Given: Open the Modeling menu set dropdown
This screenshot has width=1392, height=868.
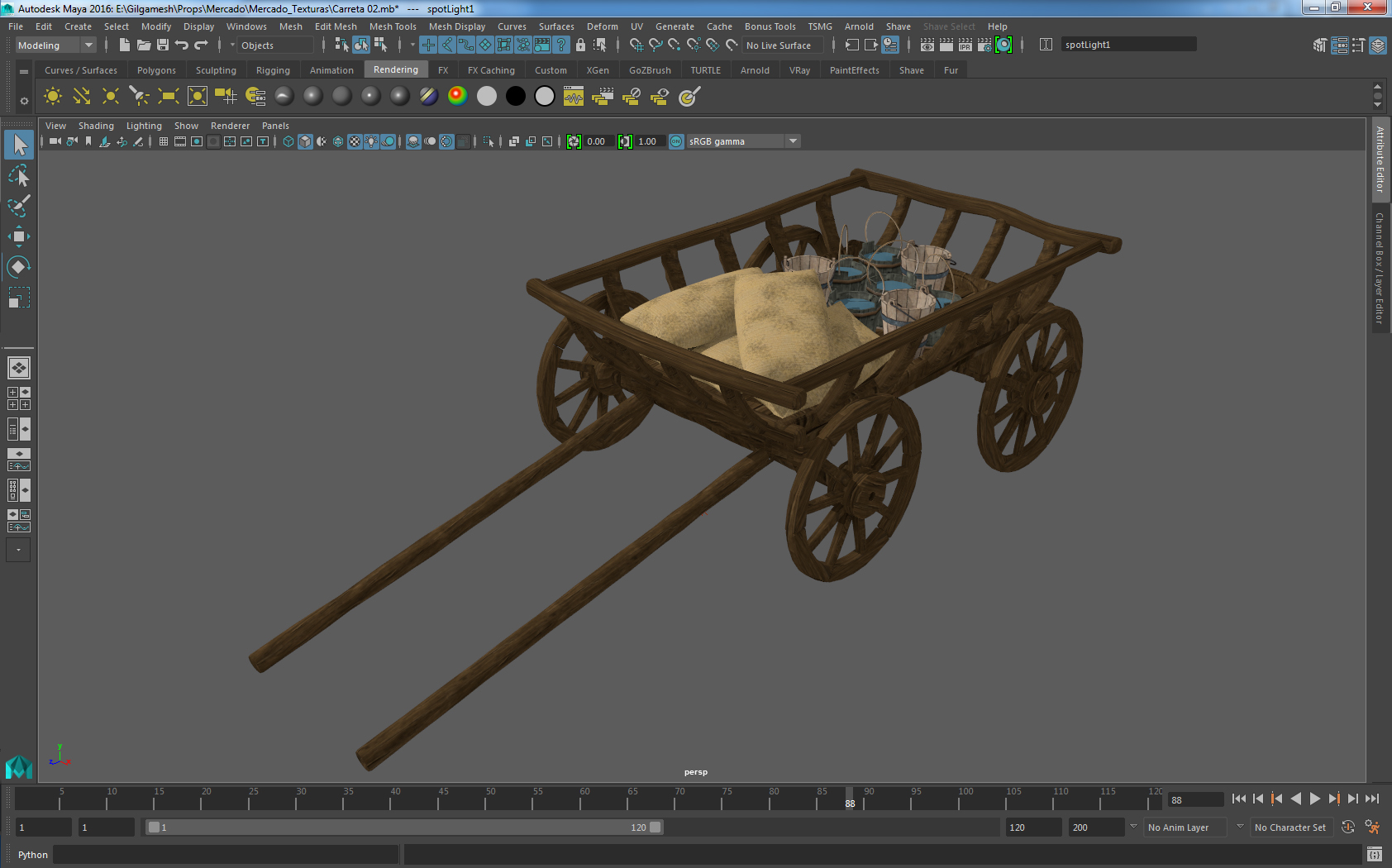Looking at the screenshot, I should [x=55, y=45].
